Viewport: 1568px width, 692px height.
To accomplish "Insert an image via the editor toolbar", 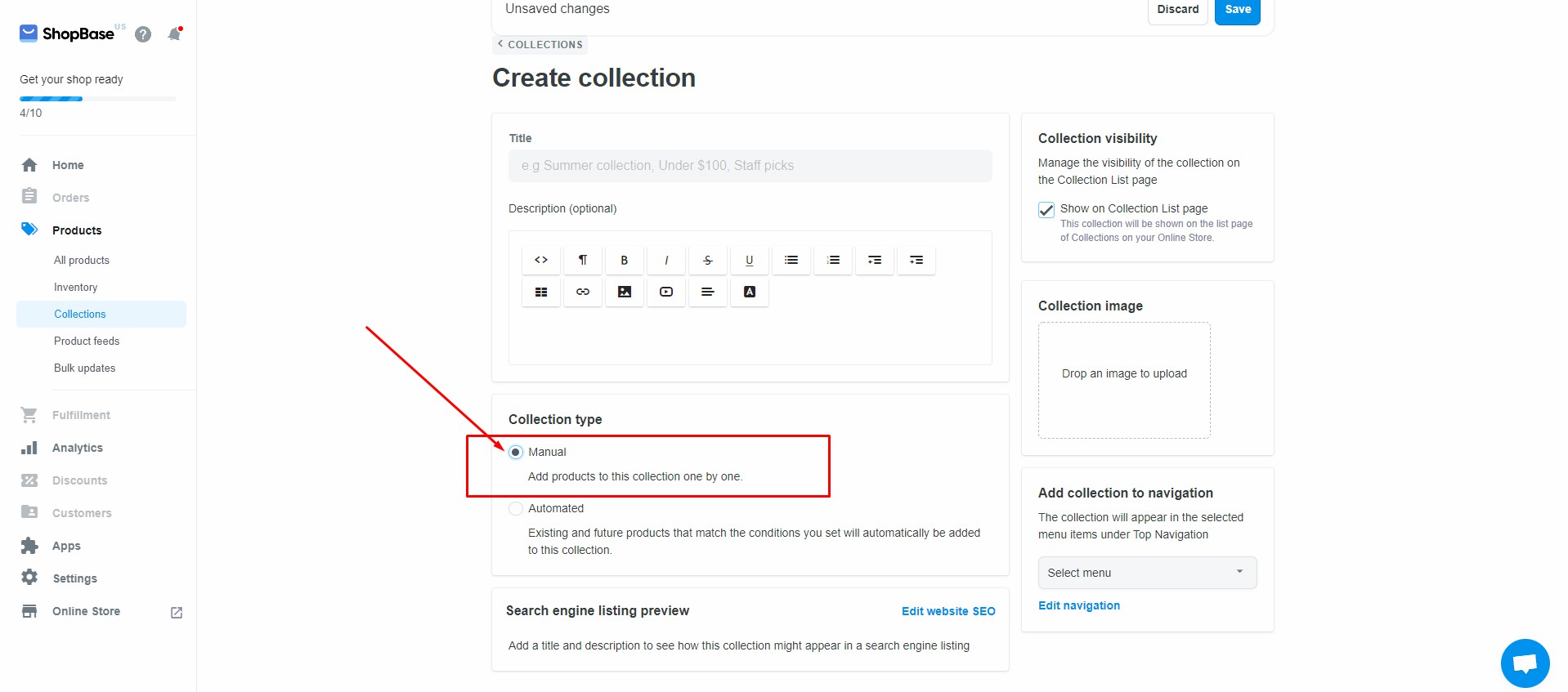I will (x=625, y=292).
